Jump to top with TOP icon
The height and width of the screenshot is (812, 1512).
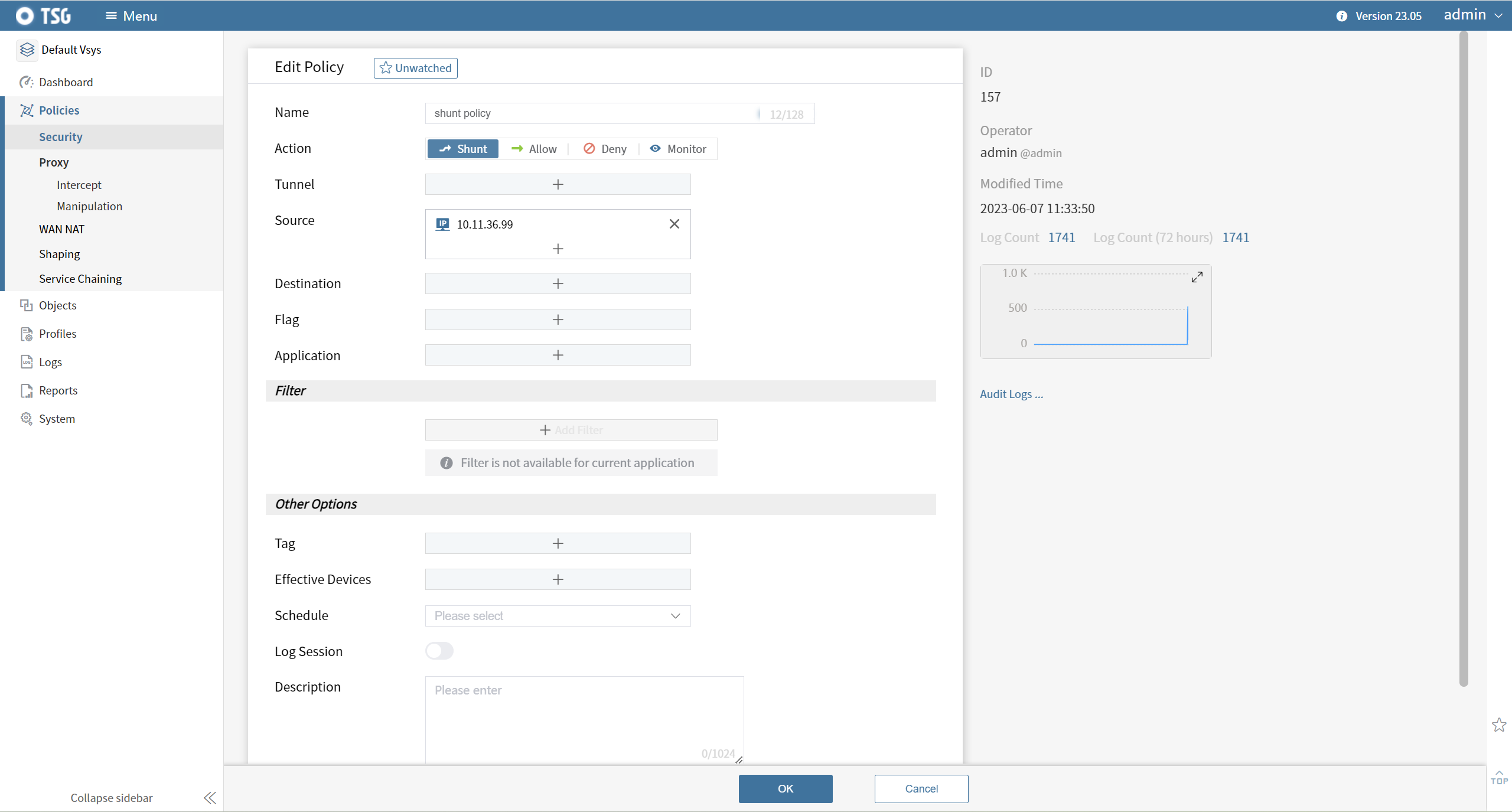1499,778
